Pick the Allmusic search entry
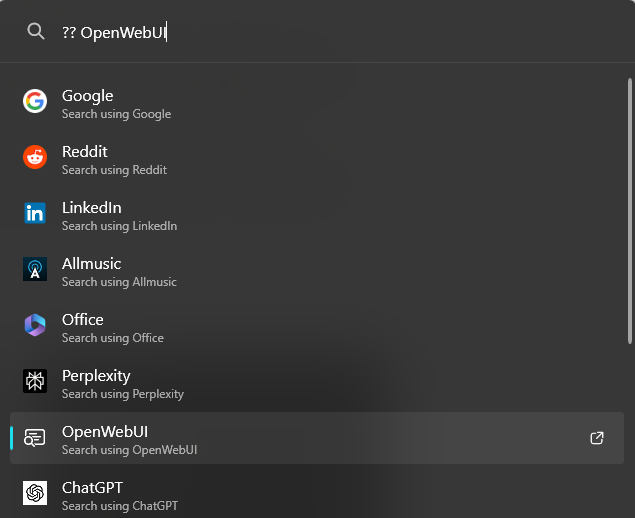 tap(317, 272)
